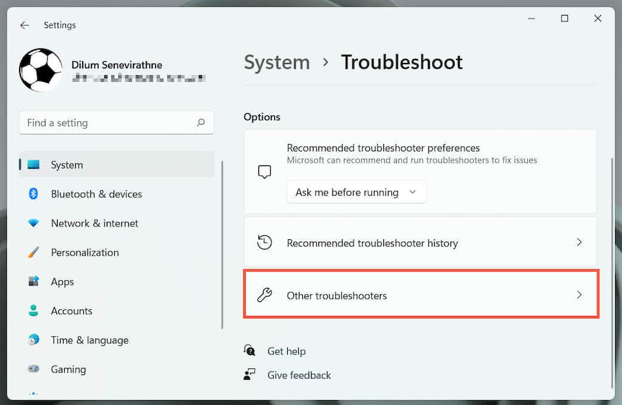Click the wrench icon for Other troubleshooters
This screenshot has height=405, width=622.
pyautogui.click(x=264, y=295)
